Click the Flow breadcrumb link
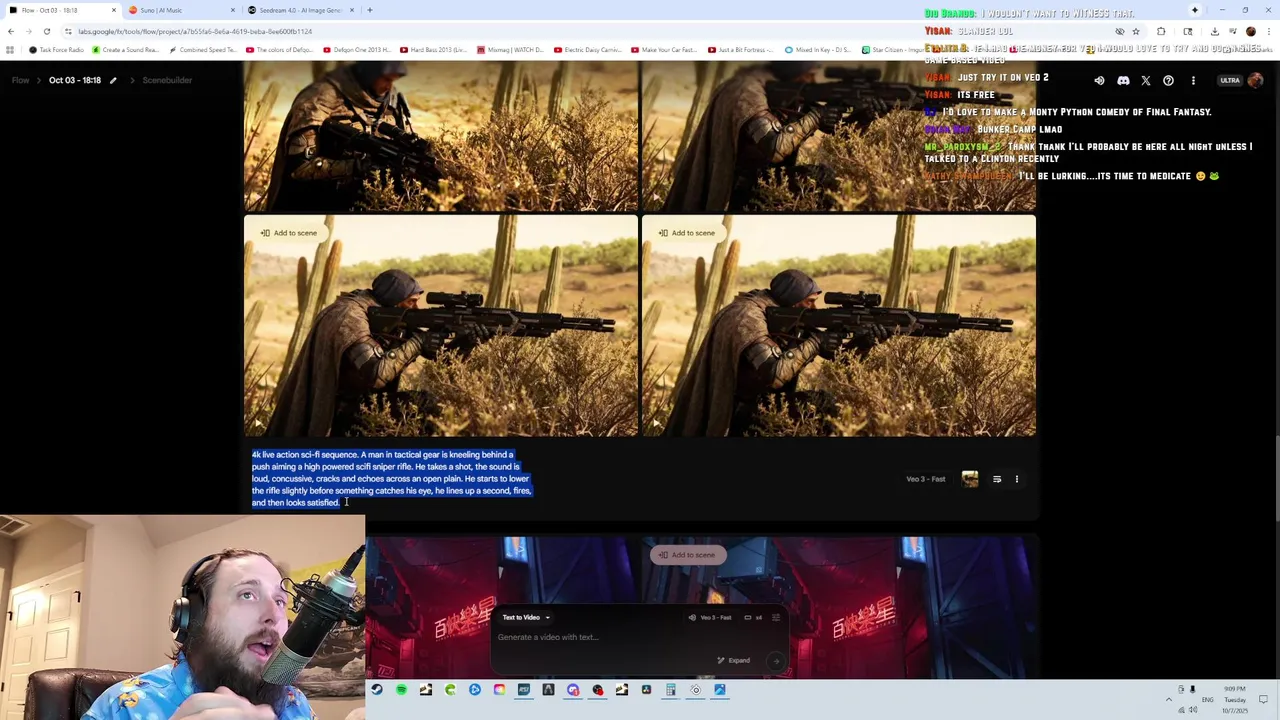The width and height of the screenshot is (1280, 720). (20, 80)
